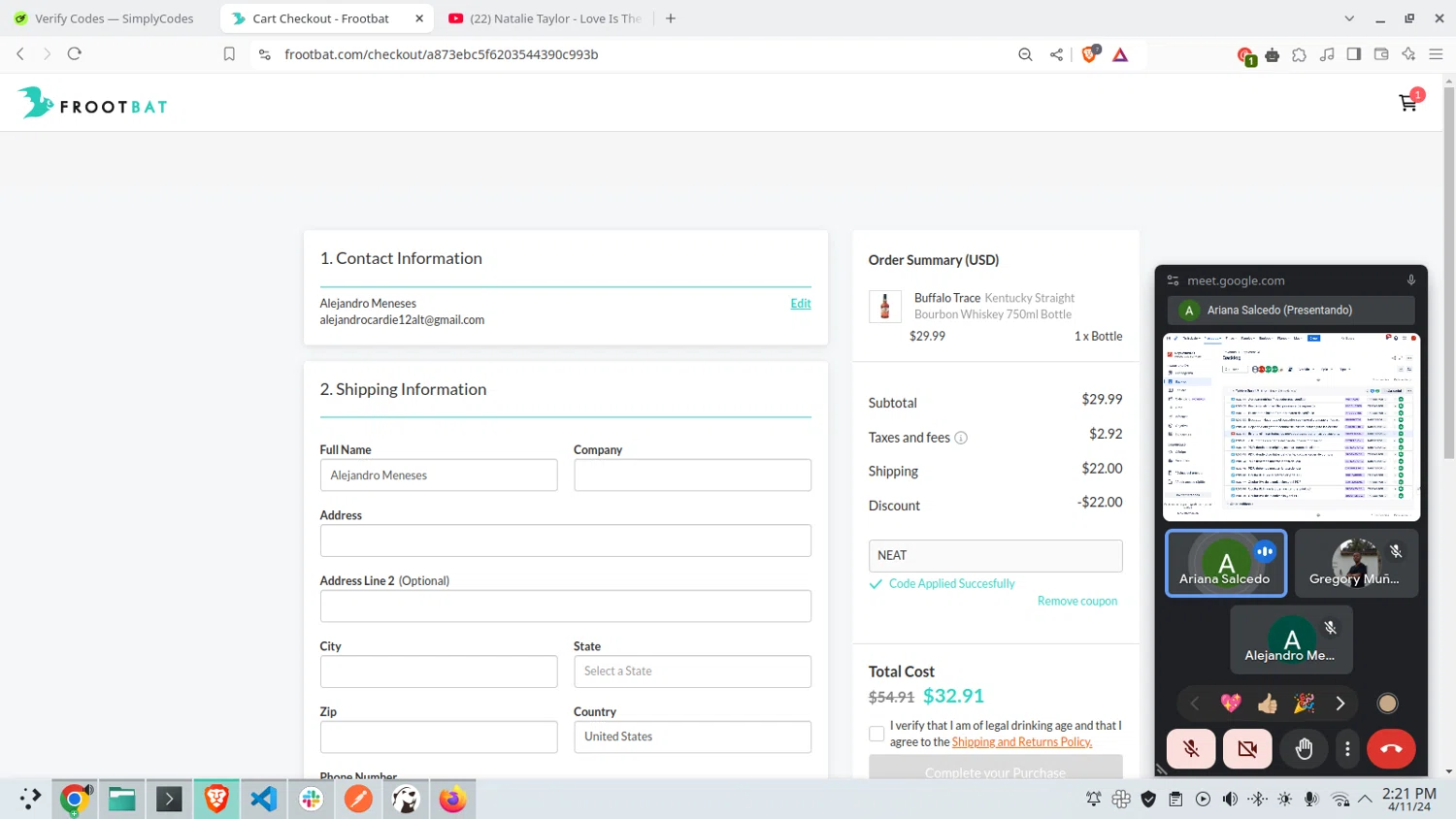
Task: Open the Country United States dropdown
Action: 692,737
